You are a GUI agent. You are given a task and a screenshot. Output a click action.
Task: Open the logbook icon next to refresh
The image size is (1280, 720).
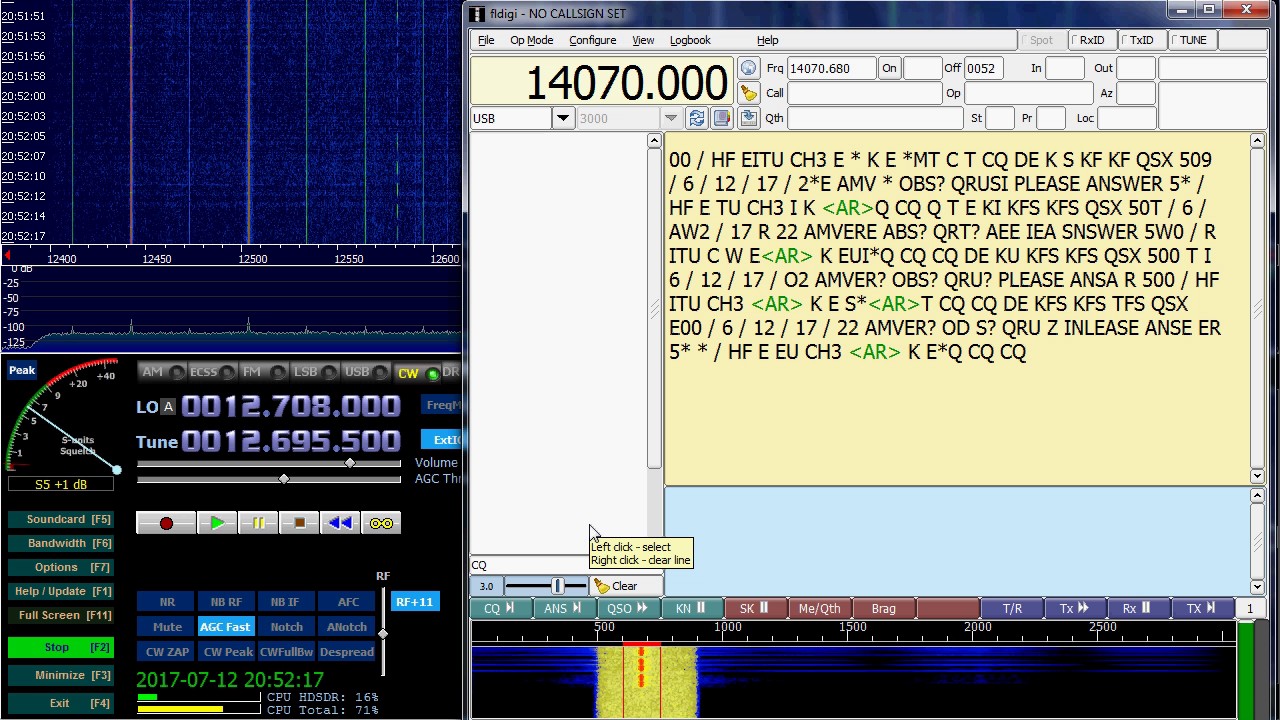[x=722, y=118]
